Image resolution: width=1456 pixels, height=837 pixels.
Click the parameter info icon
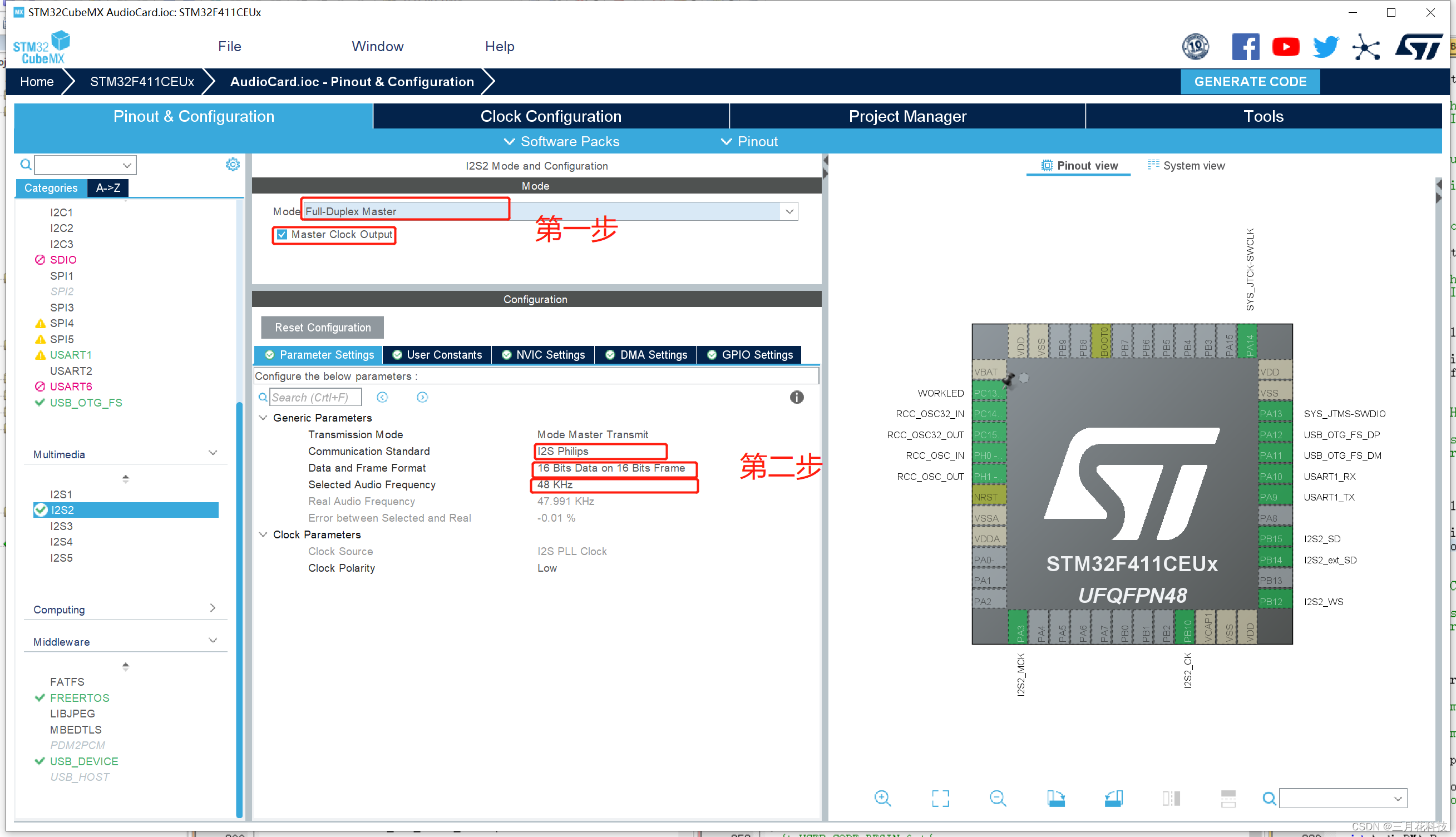click(796, 397)
